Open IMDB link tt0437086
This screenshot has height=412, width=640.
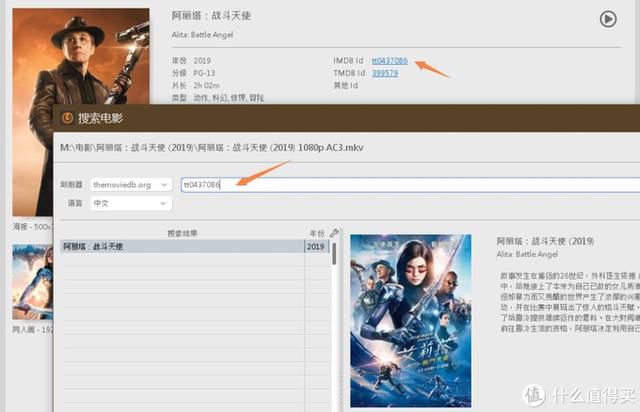pyautogui.click(x=389, y=61)
